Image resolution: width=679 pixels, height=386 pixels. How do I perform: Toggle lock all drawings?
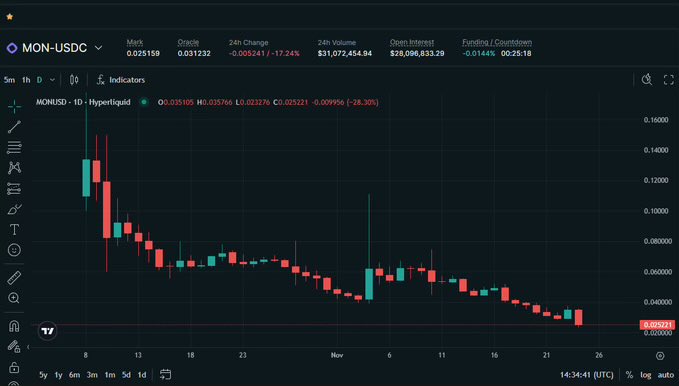(14, 367)
